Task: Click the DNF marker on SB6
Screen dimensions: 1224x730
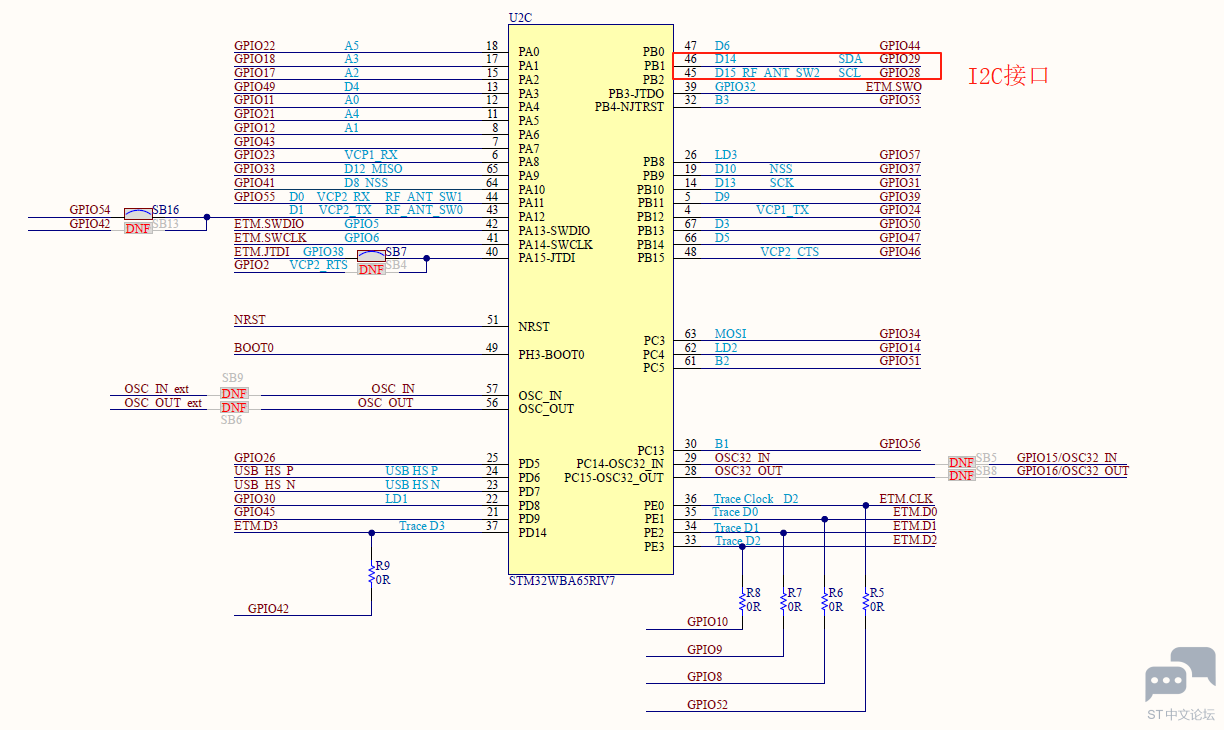Action: coord(234,407)
